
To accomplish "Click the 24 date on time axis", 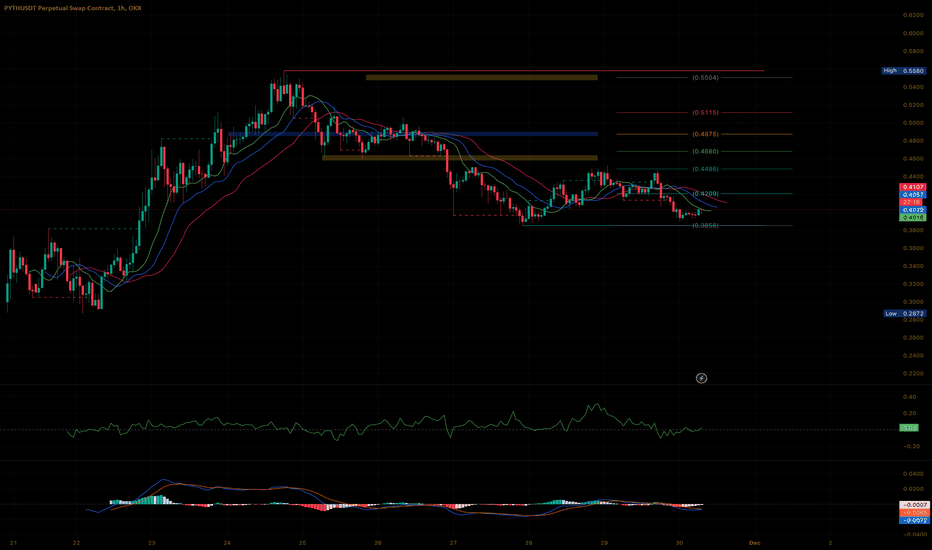I will (x=227, y=543).
